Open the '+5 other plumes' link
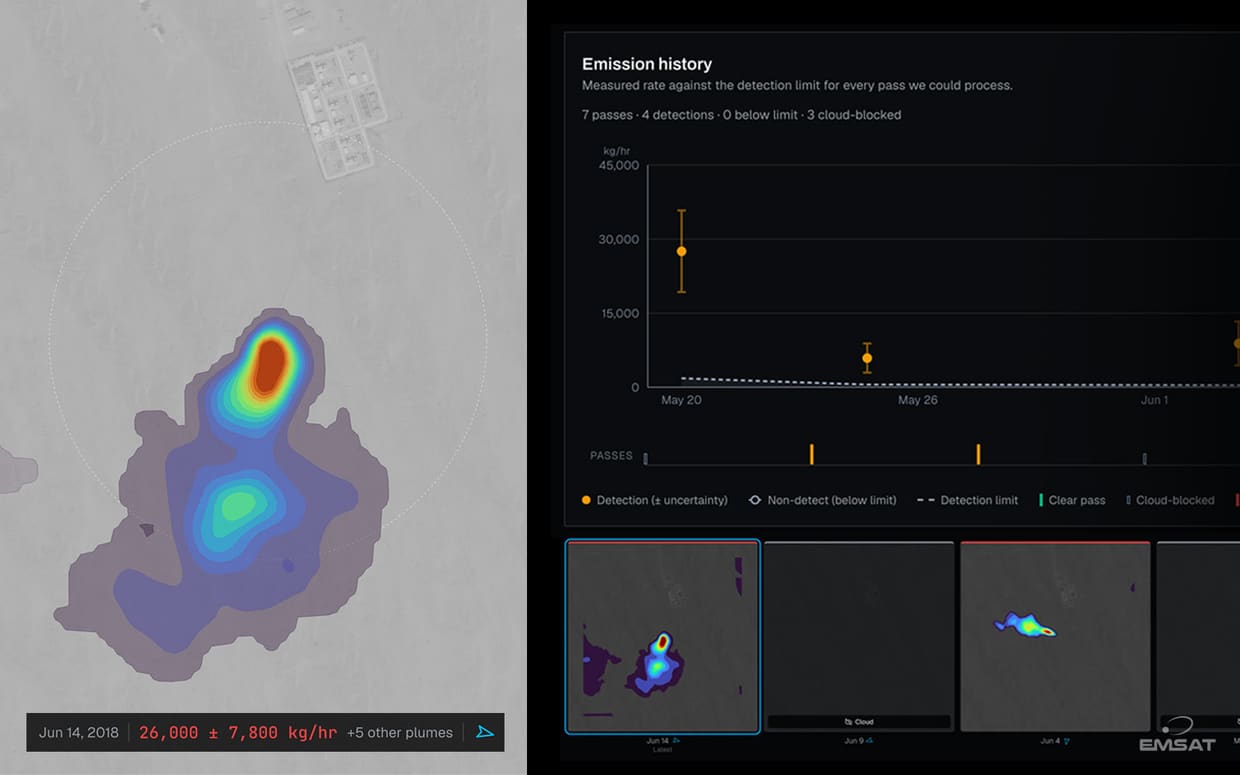This screenshot has width=1240, height=775. [x=400, y=732]
